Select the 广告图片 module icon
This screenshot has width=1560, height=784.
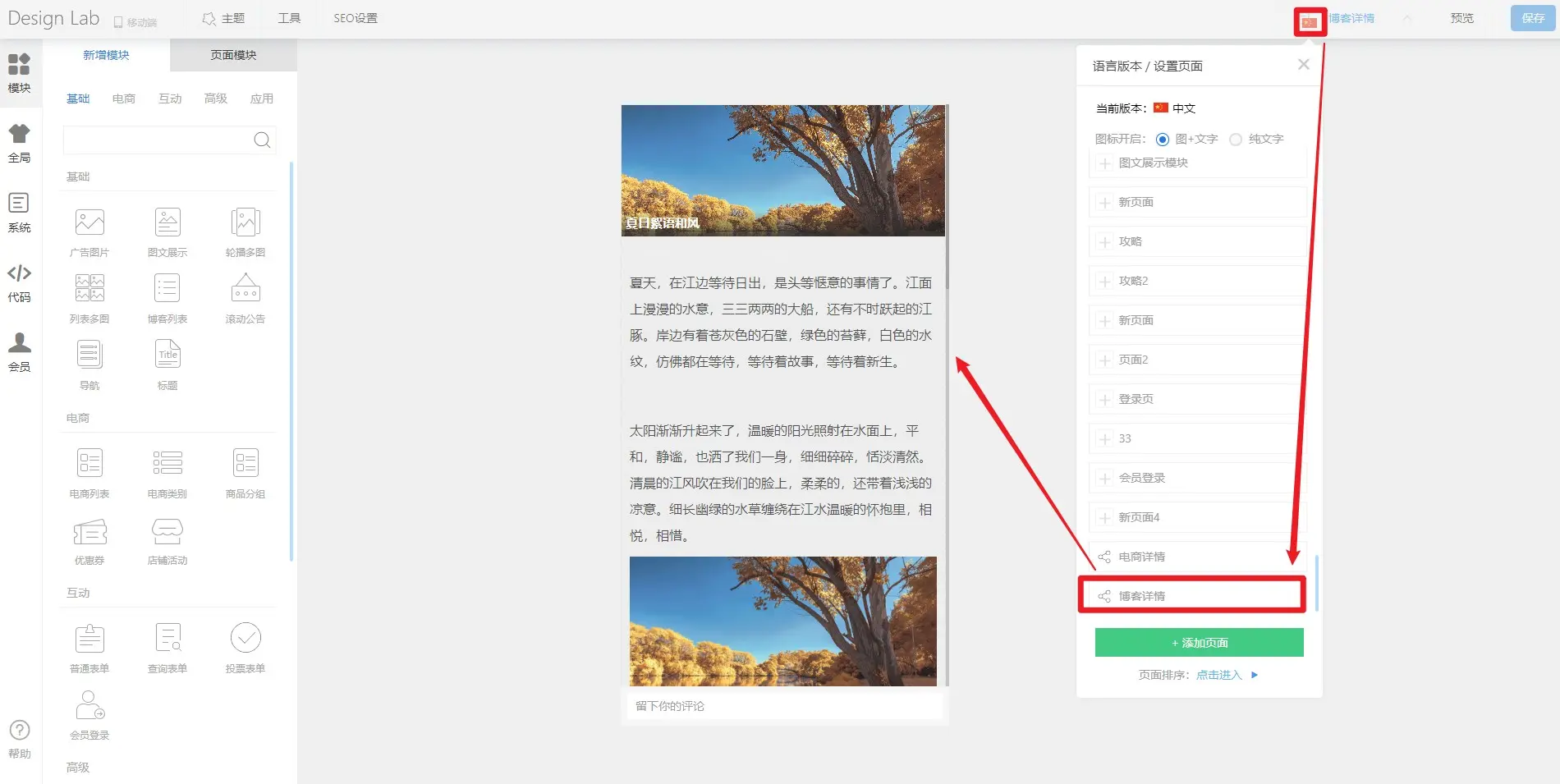(x=89, y=223)
